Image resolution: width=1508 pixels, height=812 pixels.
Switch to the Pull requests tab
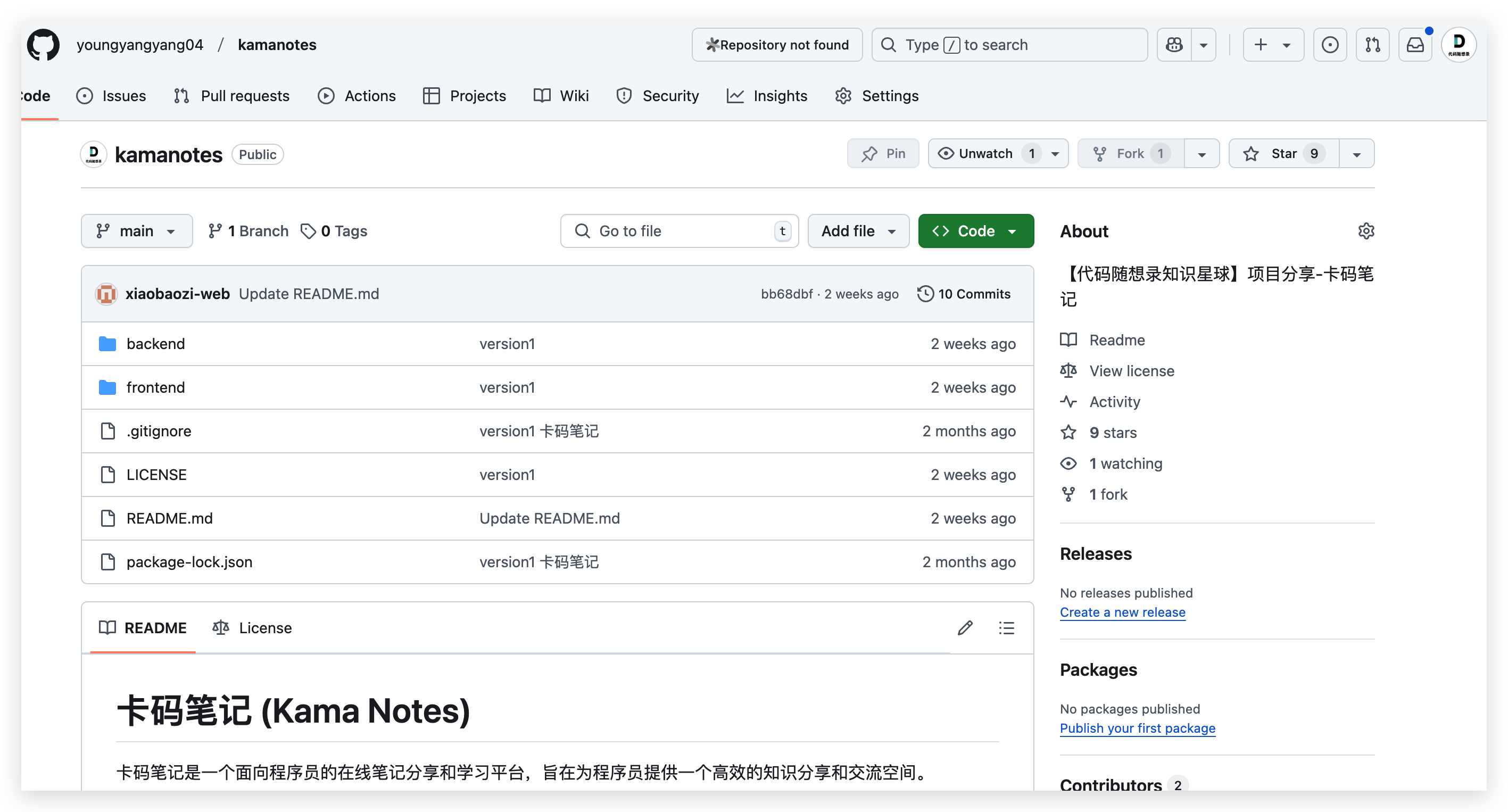(x=232, y=95)
